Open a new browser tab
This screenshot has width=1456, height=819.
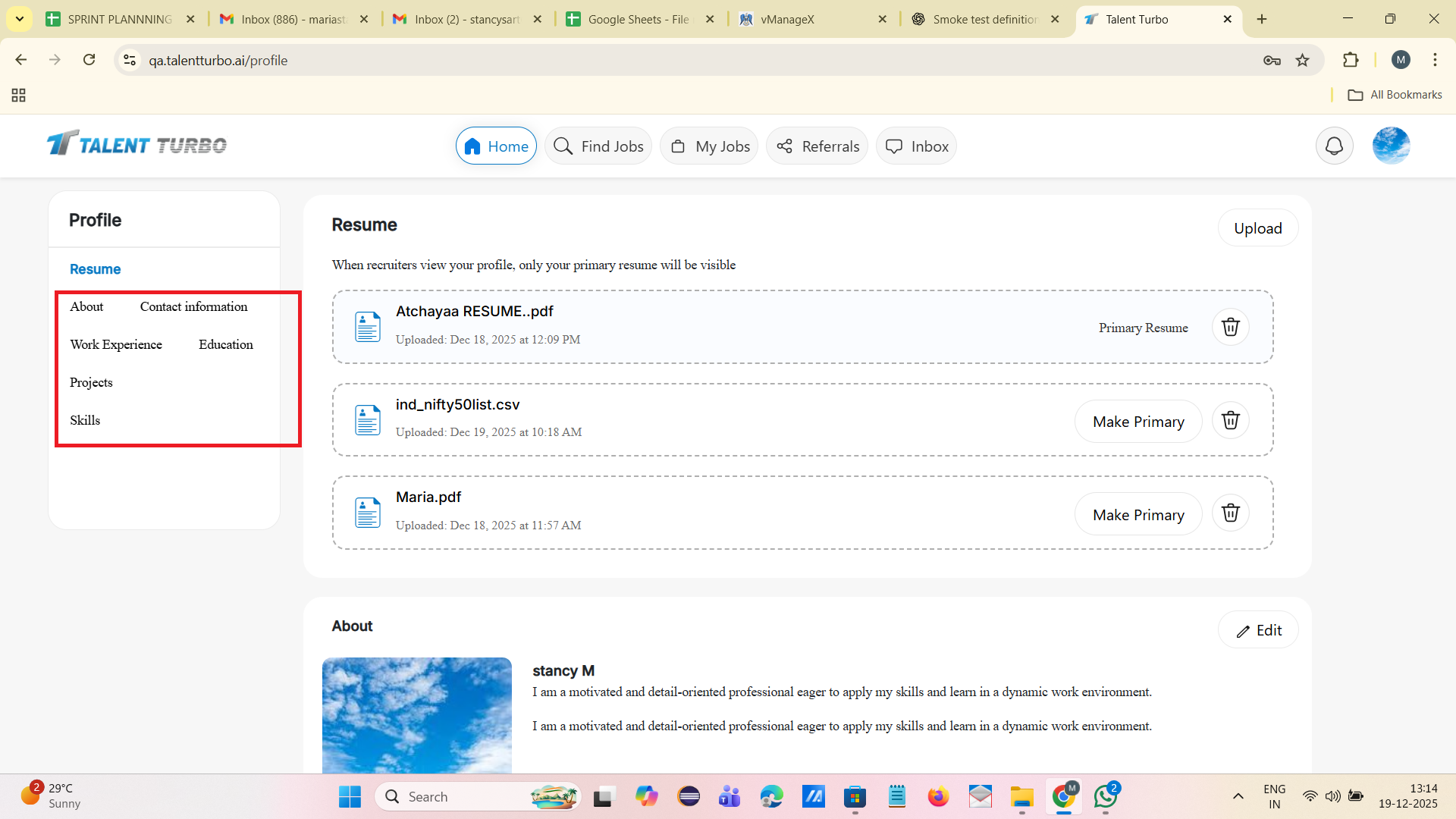pos(1262,19)
